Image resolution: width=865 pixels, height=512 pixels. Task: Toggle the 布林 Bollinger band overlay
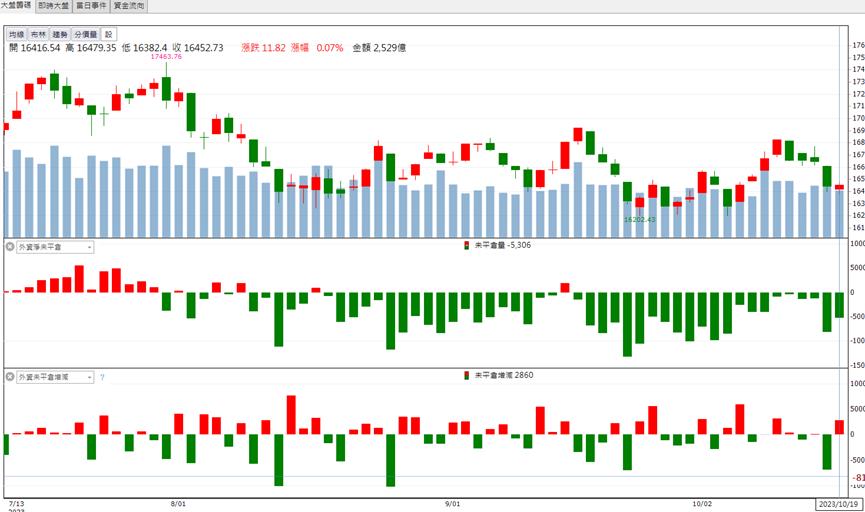pos(39,35)
